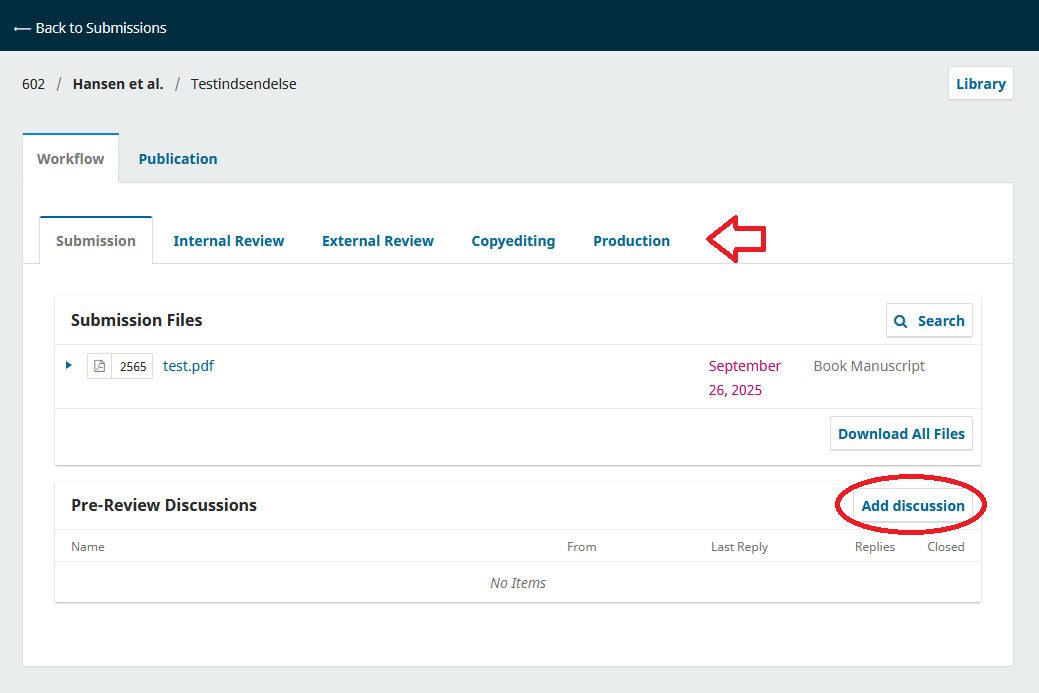Image resolution: width=1039 pixels, height=693 pixels.
Task: Switch to the Copyediting tab
Action: [x=513, y=241]
